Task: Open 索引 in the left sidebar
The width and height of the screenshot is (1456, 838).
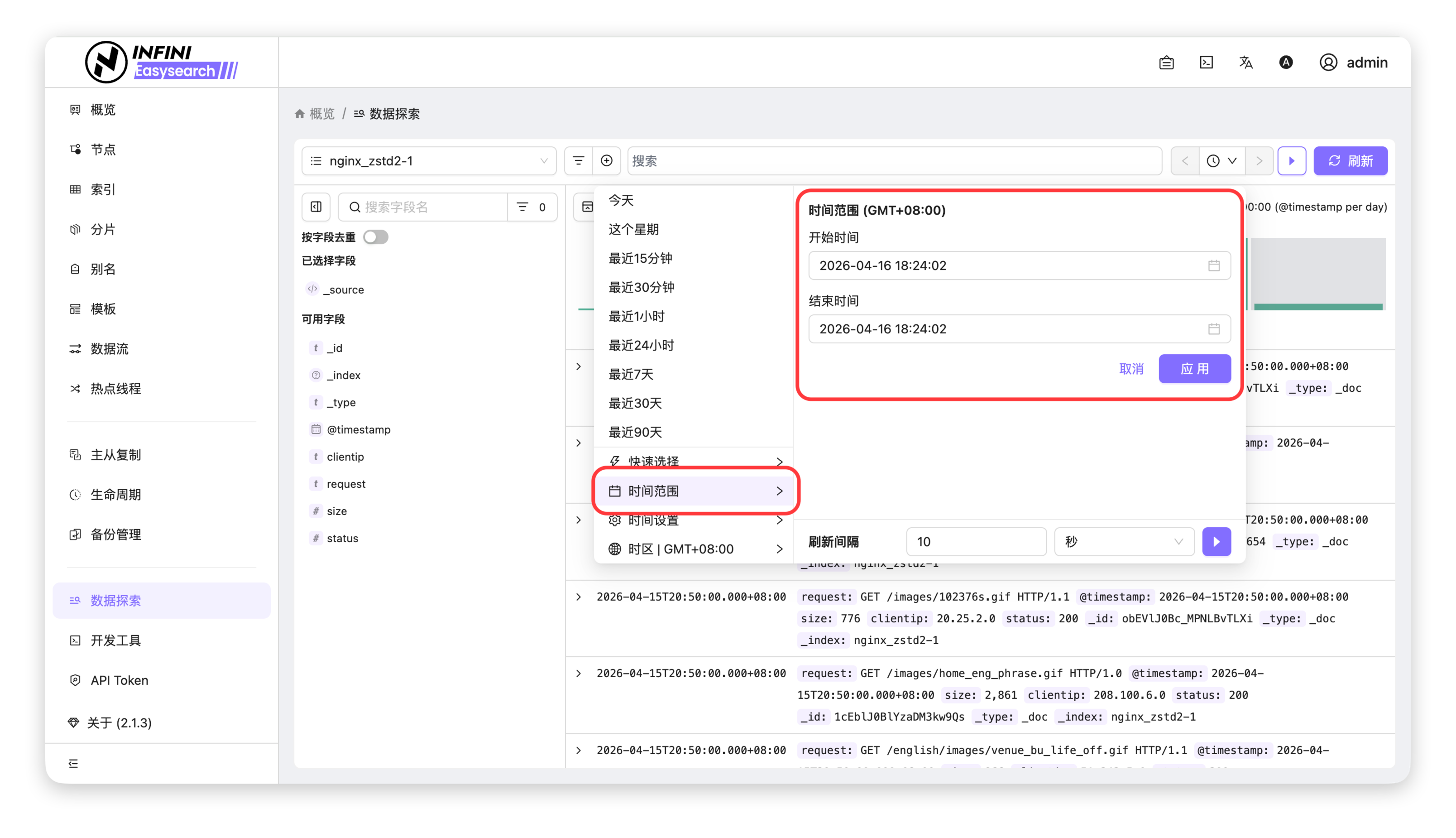Action: click(x=103, y=189)
